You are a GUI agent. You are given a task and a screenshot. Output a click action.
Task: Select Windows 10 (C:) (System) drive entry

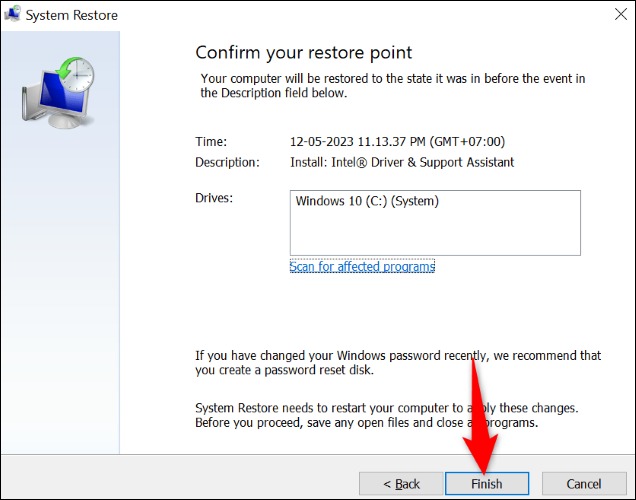pyautogui.click(x=367, y=201)
